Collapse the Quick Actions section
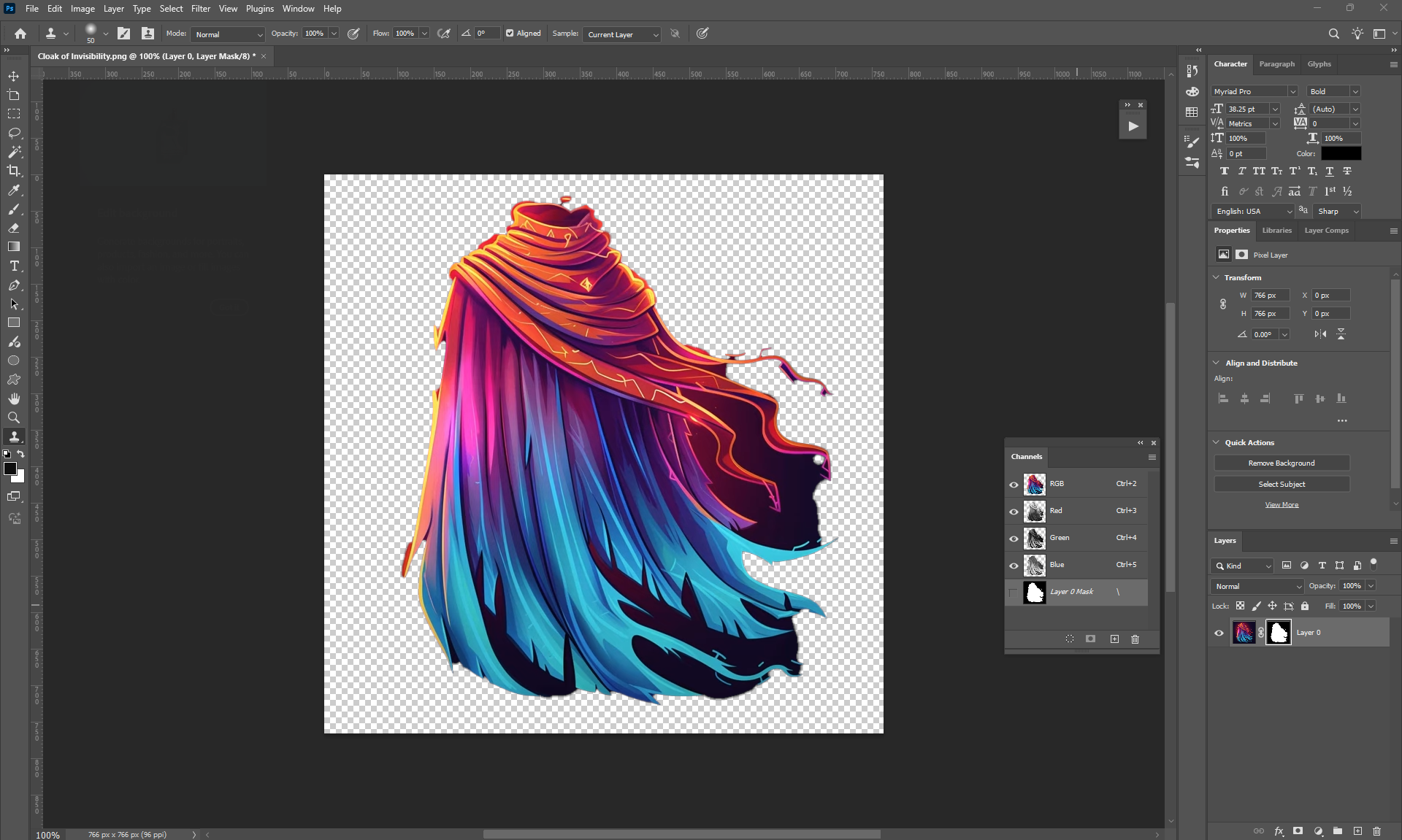The height and width of the screenshot is (840, 1402). [x=1217, y=442]
